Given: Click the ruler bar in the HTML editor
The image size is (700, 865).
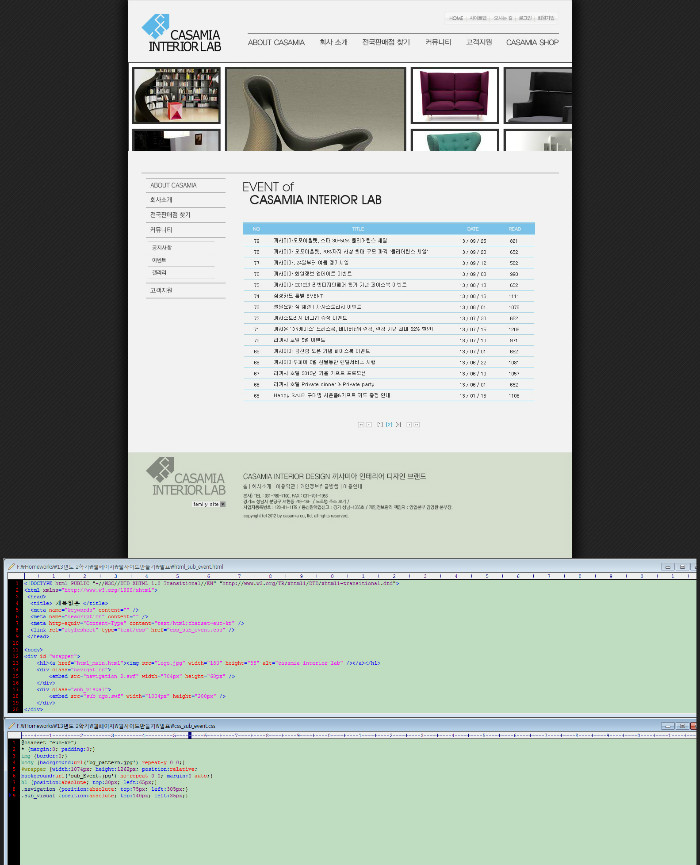Looking at the screenshot, I should pyautogui.click(x=350, y=576).
